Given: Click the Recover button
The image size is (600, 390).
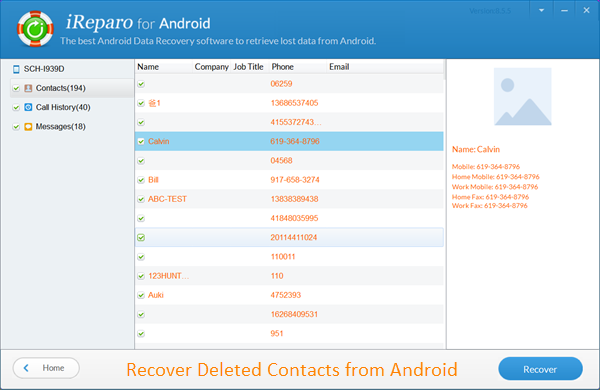Looking at the screenshot, I should [540, 369].
